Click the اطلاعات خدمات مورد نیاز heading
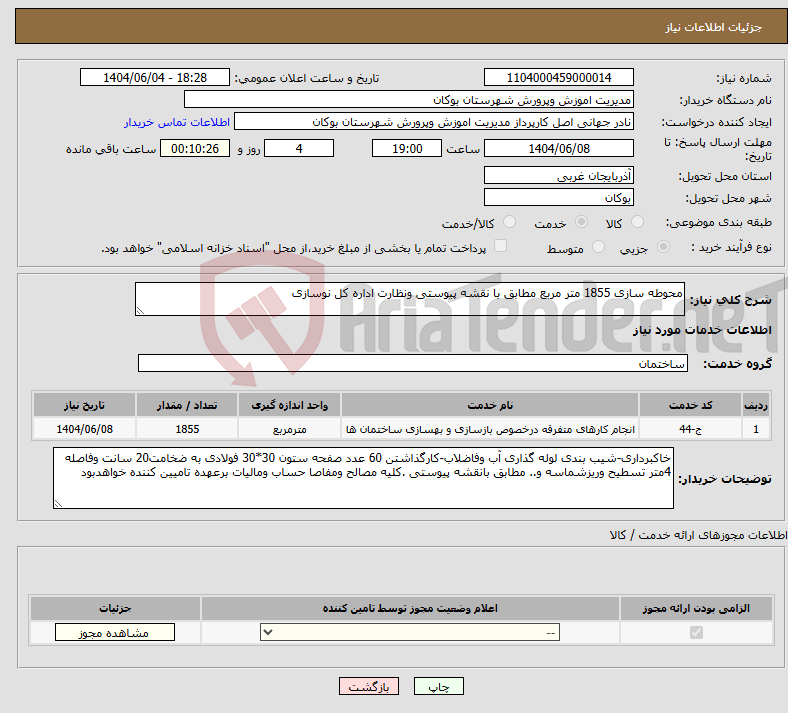Screen dimensions: 788x713 pos(702,330)
